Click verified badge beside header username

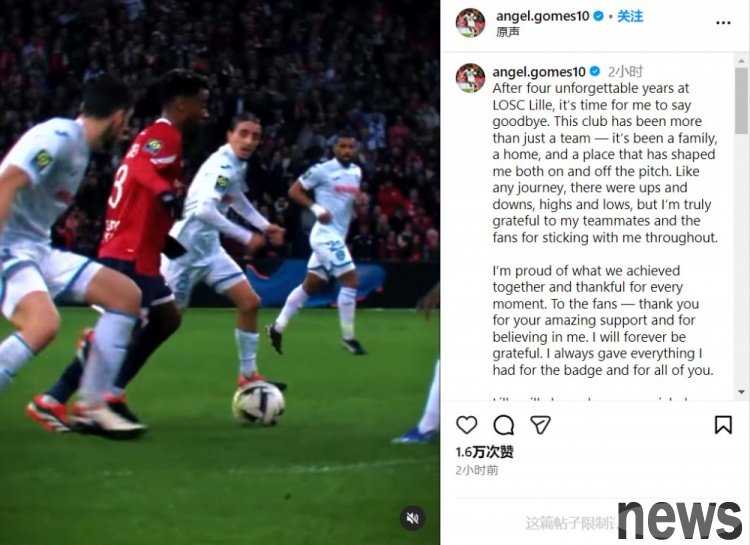pos(598,16)
